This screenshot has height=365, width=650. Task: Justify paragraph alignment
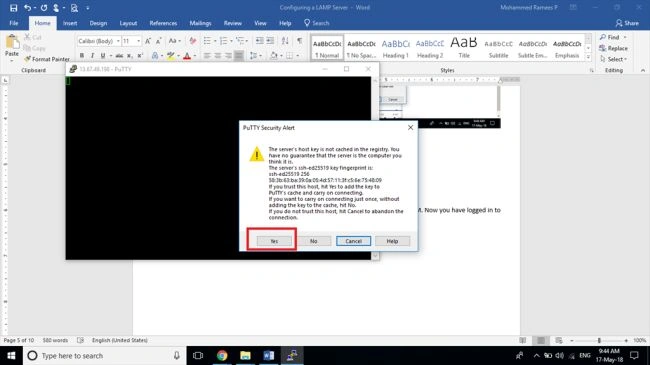click(x=239, y=56)
